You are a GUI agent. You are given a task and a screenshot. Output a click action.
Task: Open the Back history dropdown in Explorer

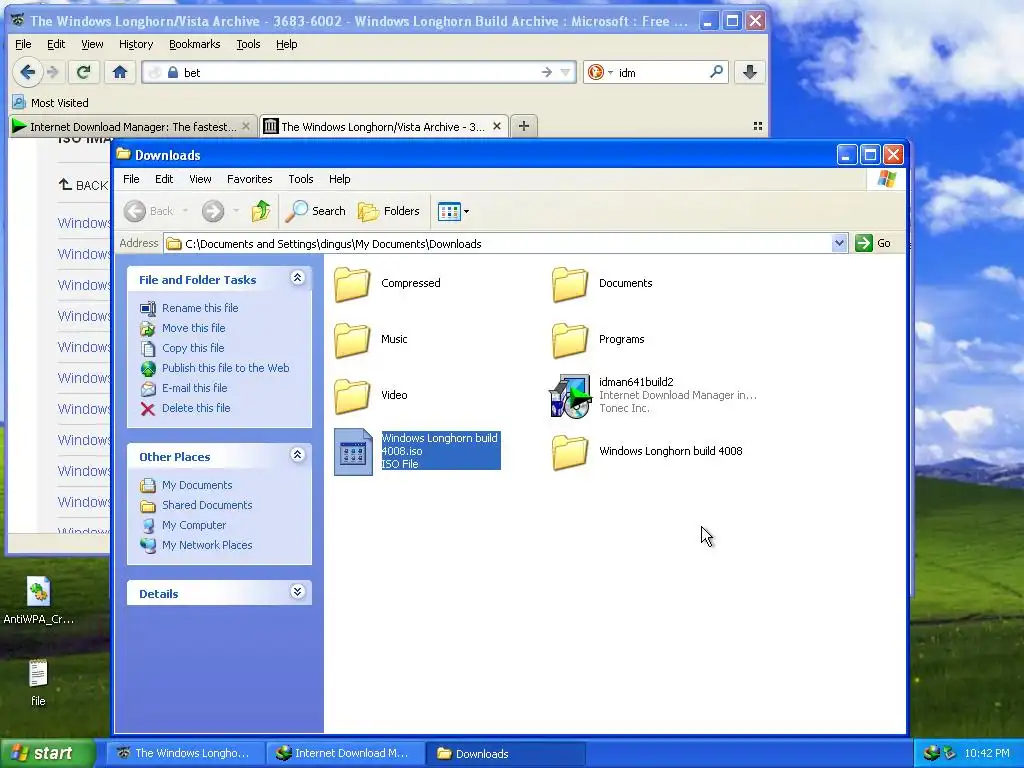tap(185, 211)
